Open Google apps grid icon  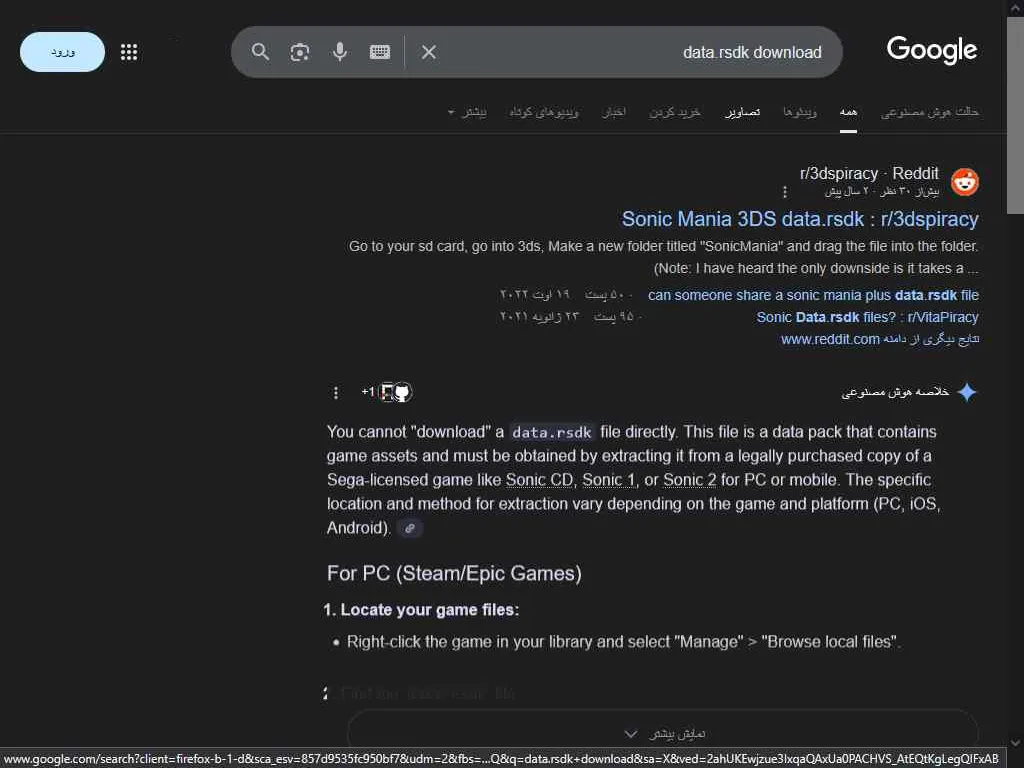[129, 52]
